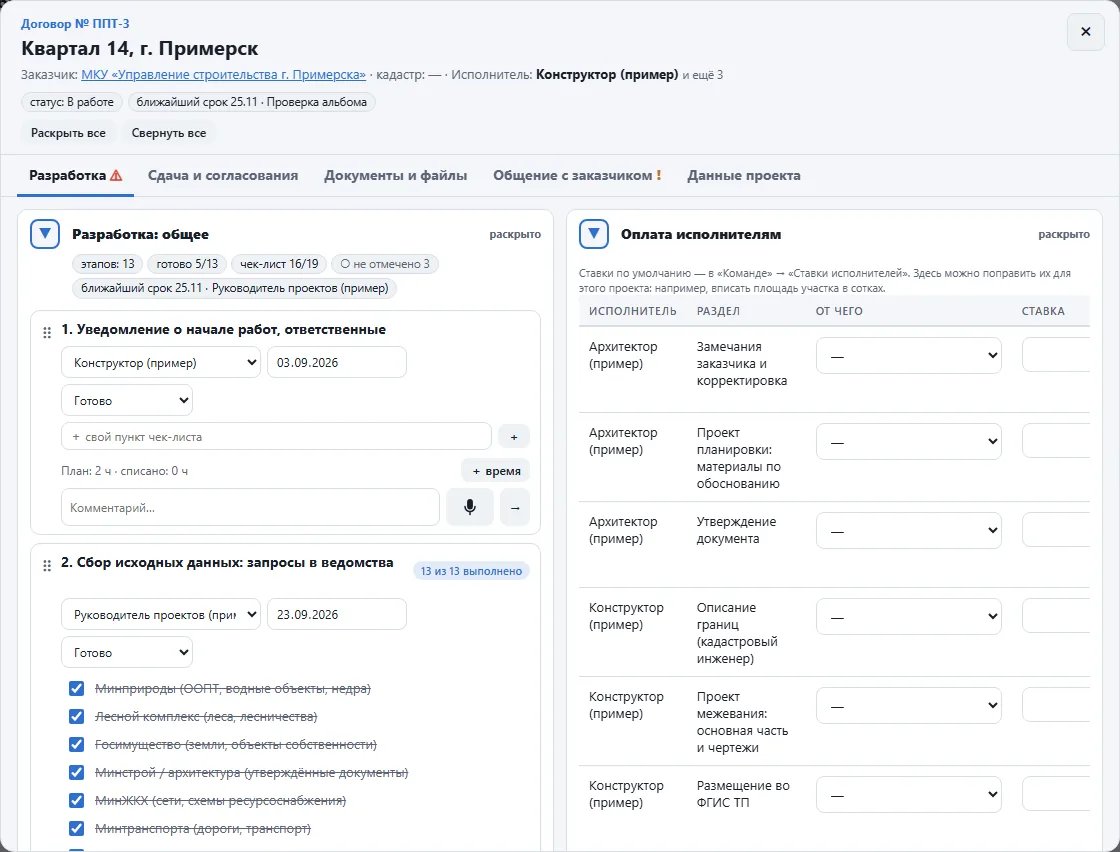Open «От чего» dropdown for «Описание границ»
The width and height of the screenshot is (1120, 852).
coord(909,616)
